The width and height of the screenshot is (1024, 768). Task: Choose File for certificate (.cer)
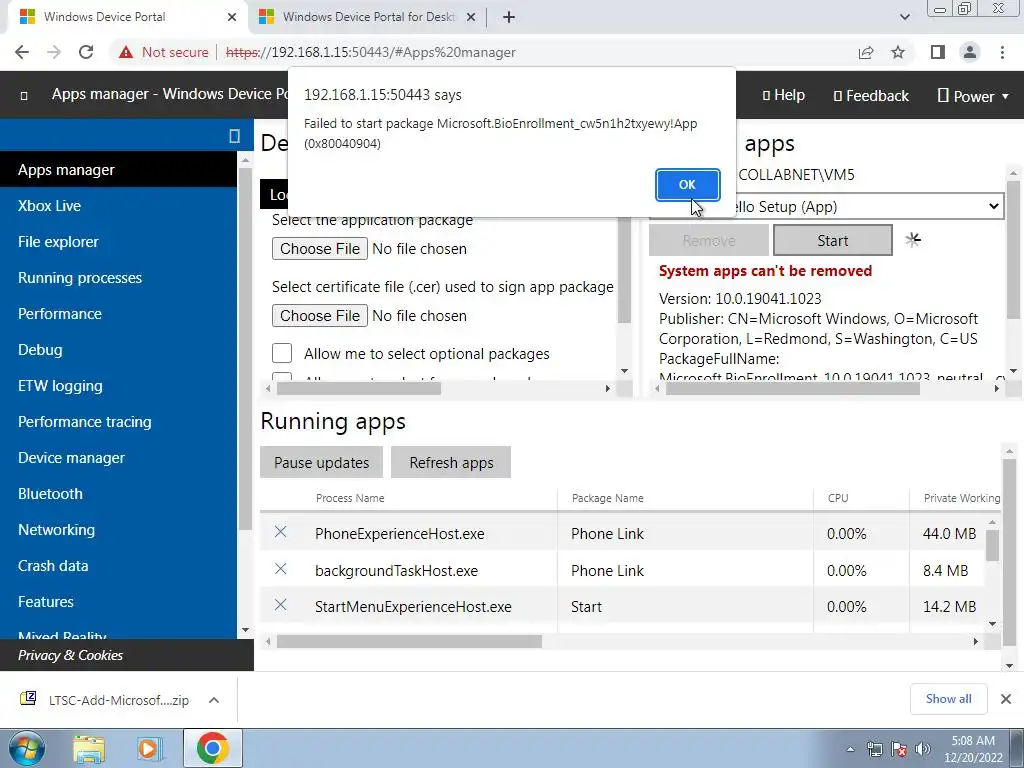coord(320,316)
